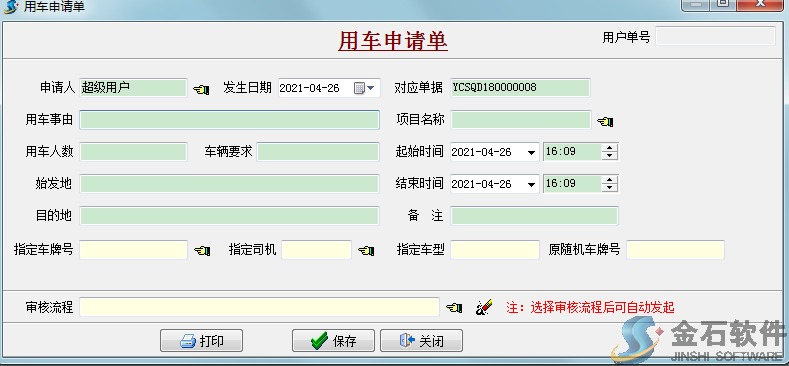Image resolution: width=789 pixels, height=366 pixels.
Task: Open the 项目名称 lookup hand icon
Action: point(605,121)
